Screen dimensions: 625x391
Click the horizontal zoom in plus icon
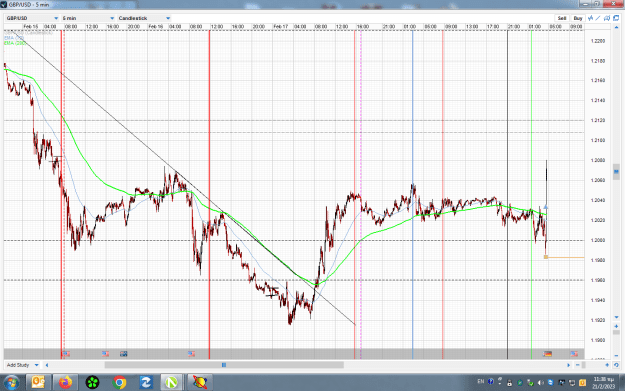click(x=607, y=365)
